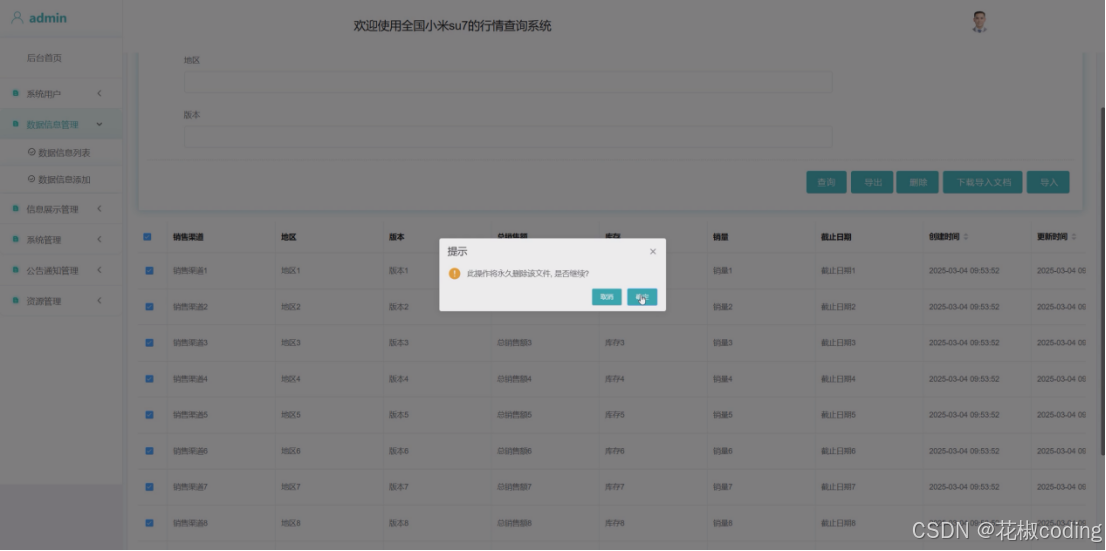Screen dimensions: 1106x551
Task: Click cell 库存6 in the table
Action: pos(614,450)
